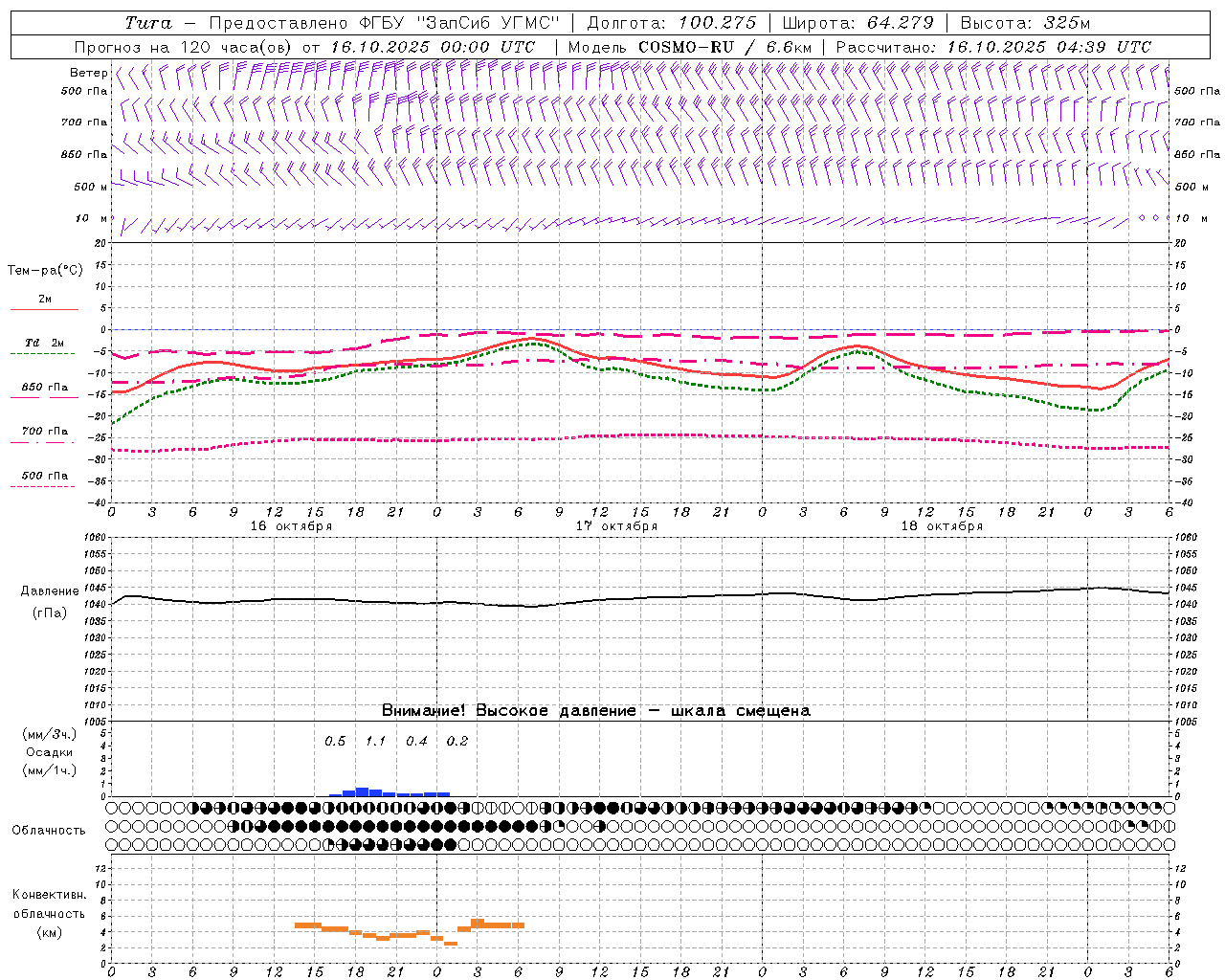Image resolution: width=1225 pixels, height=980 pixels.
Task: Click the "0.4" precipitation amount value
Action: tap(416, 741)
